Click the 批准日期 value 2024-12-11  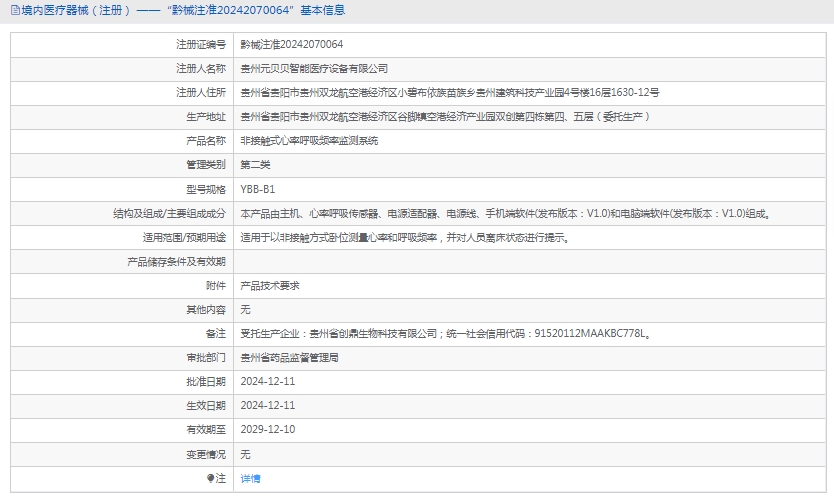pyautogui.click(x=268, y=381)
